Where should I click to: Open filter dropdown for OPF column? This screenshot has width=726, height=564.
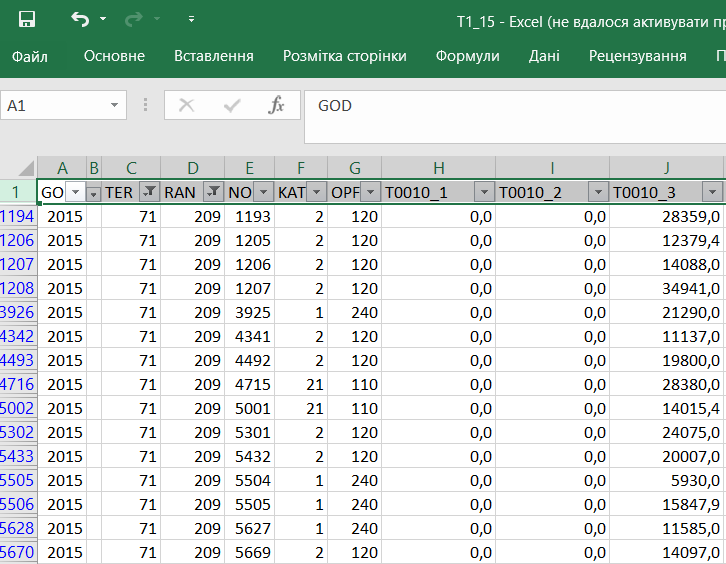(370, 192)
